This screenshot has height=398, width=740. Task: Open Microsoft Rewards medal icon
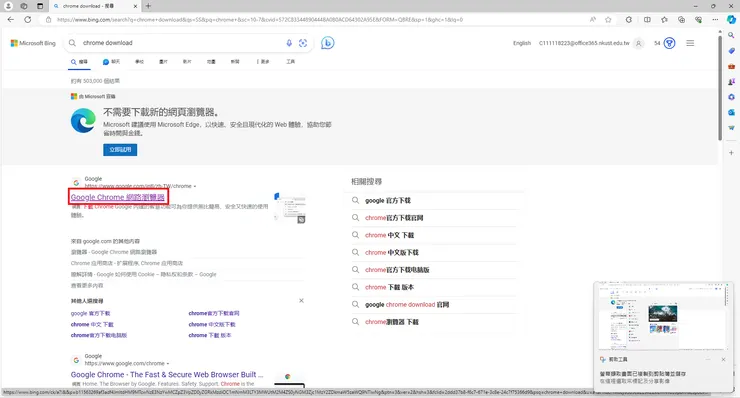coord(669,43)
